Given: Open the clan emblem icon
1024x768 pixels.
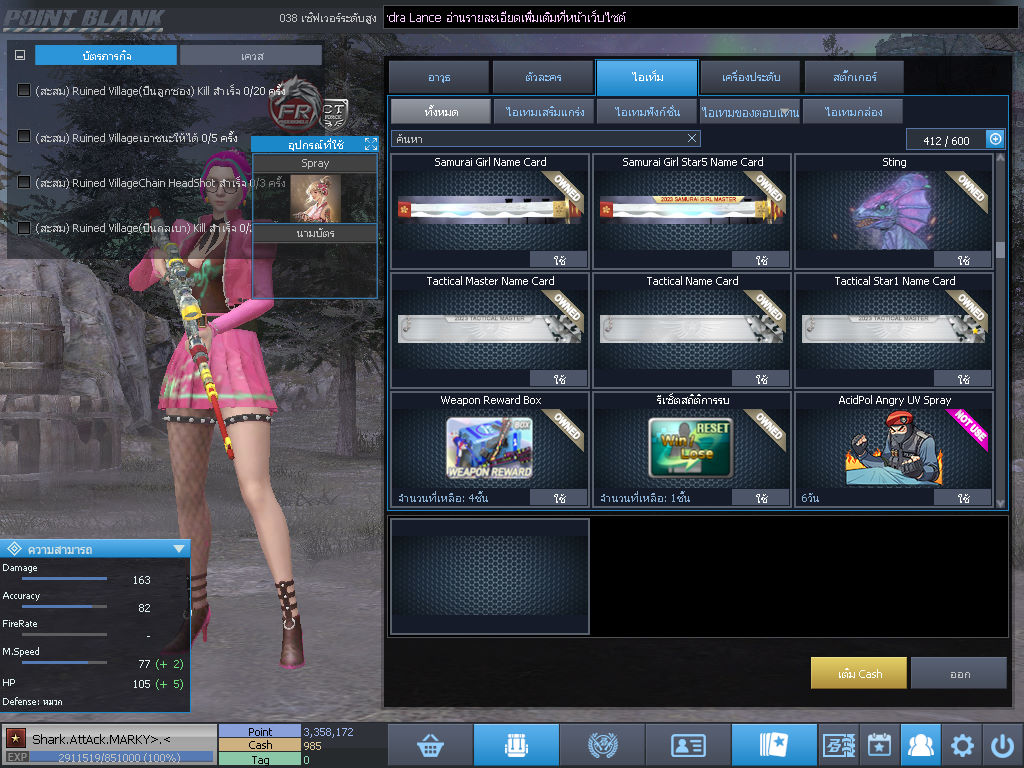Looking at the screenshot, I should [x=602, y=745].
